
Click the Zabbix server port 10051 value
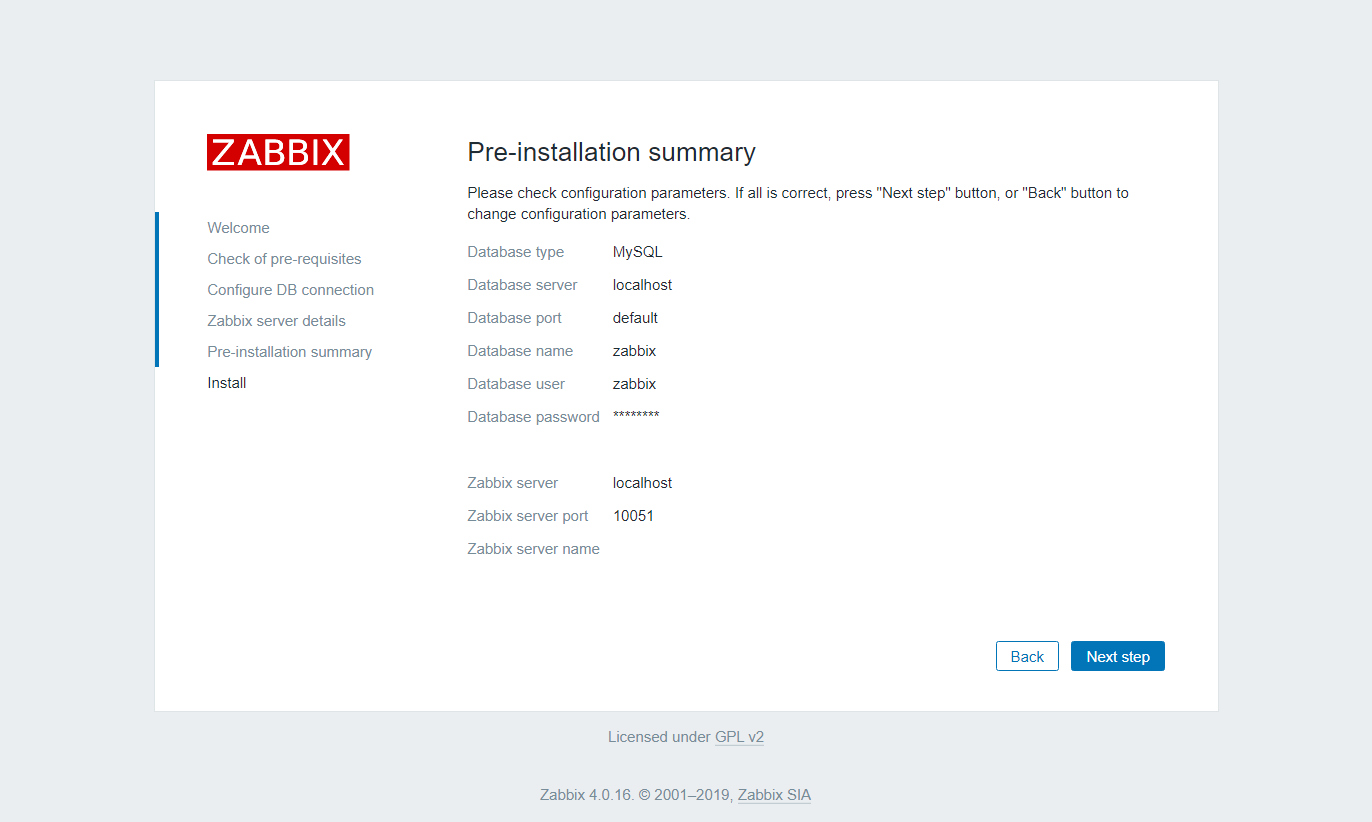(x=633, y=516)
